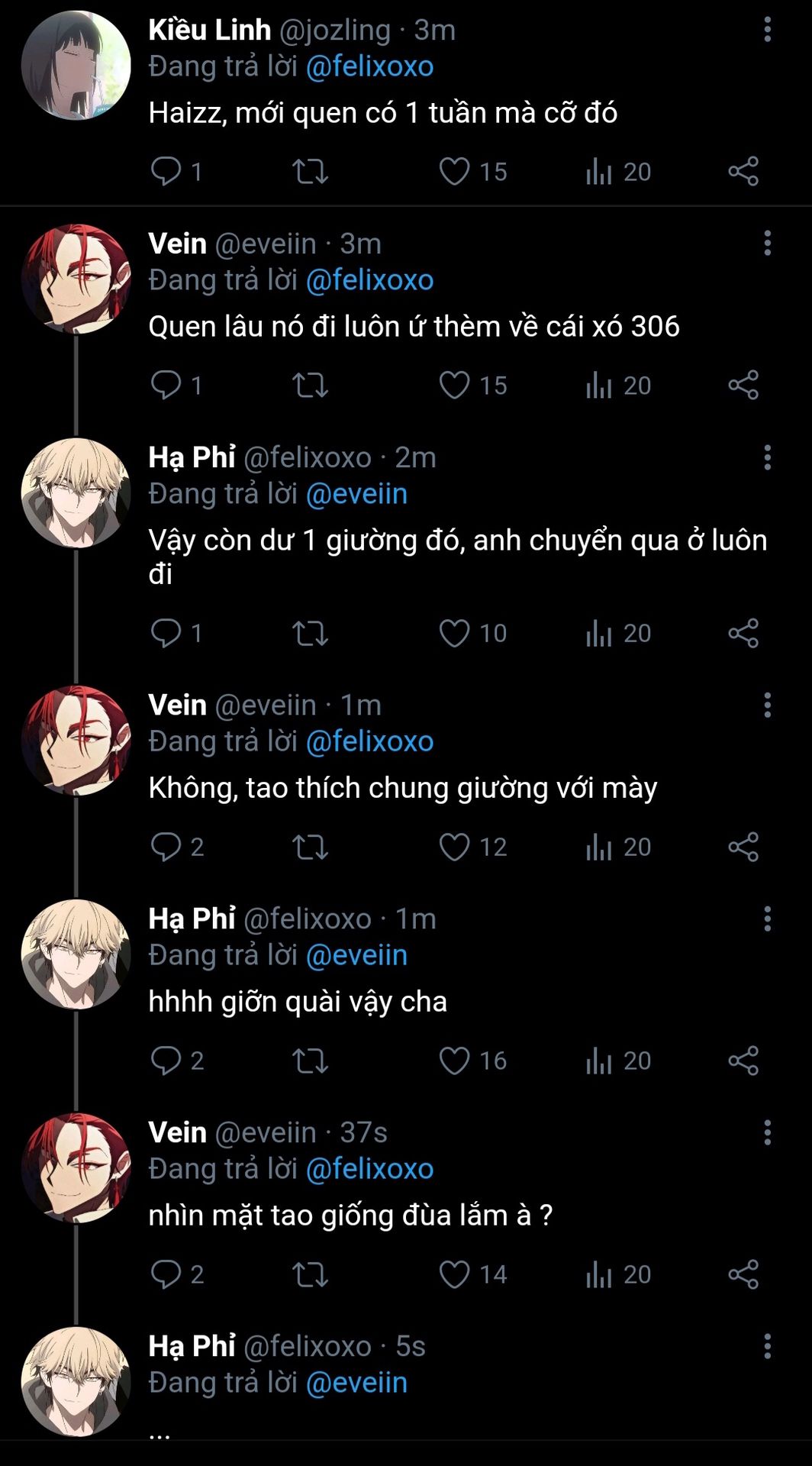Open three-dot menu on Hạ Phỉ's 5s tweet
Screen dimensions: 812x1466
point(767,1346)
